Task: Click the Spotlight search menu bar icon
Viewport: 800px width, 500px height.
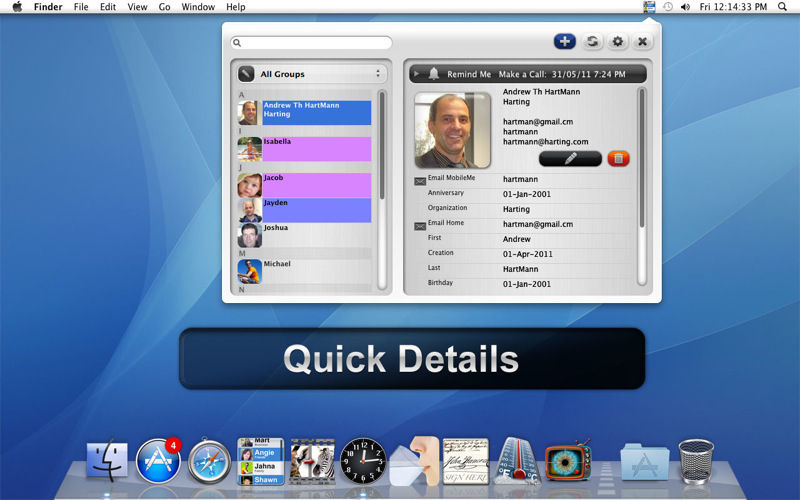Action: pos(782,7)
